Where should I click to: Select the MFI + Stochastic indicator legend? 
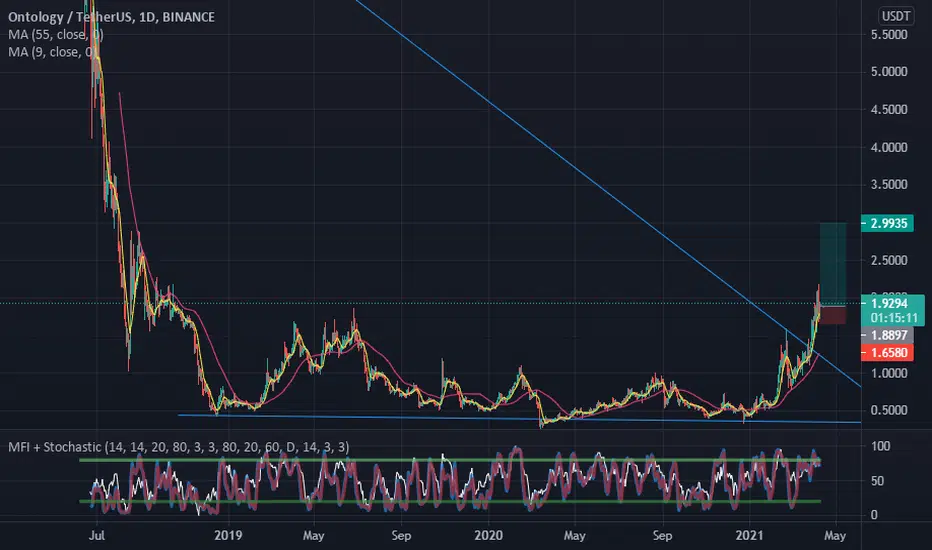178,447
